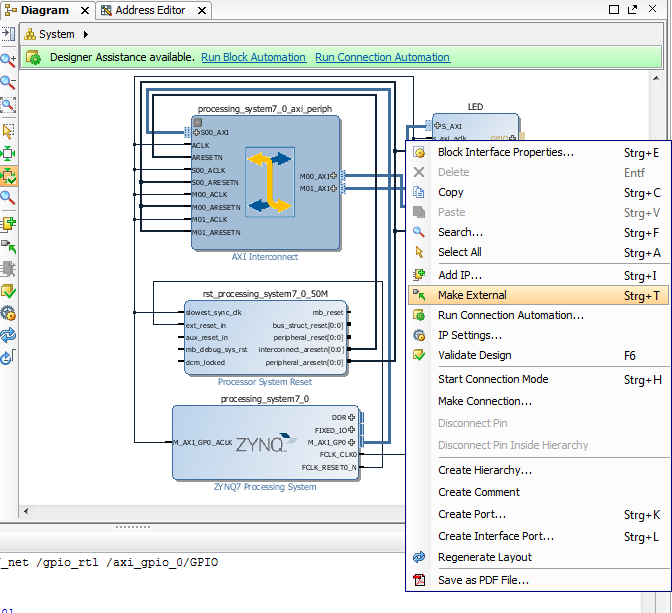The image size is (672, 613).
Task: Toggle the highlighted orange toolbar button
Action: [9, 176]
